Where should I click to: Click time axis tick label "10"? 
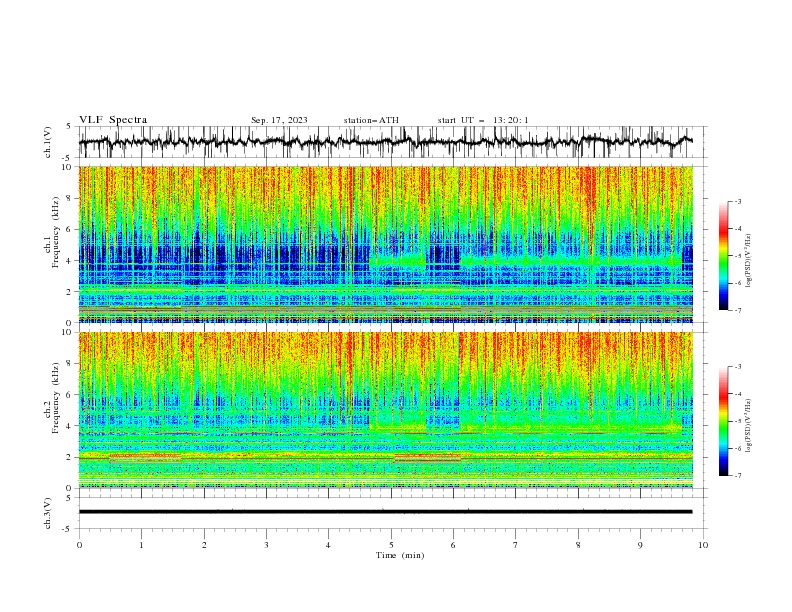(703, 545)
